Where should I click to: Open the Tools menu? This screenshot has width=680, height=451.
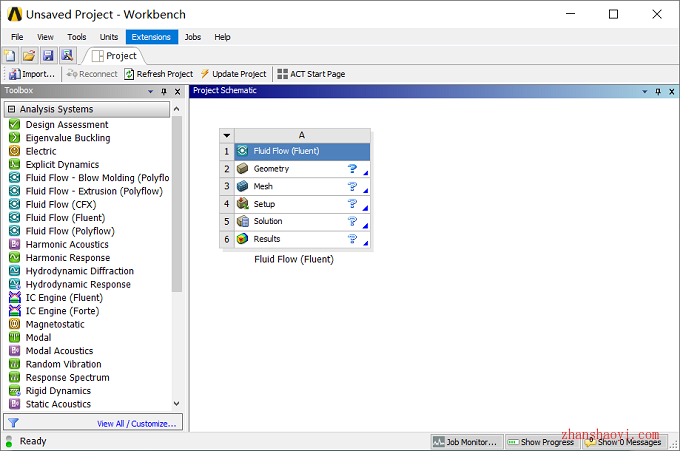click(x=77, y=37)
